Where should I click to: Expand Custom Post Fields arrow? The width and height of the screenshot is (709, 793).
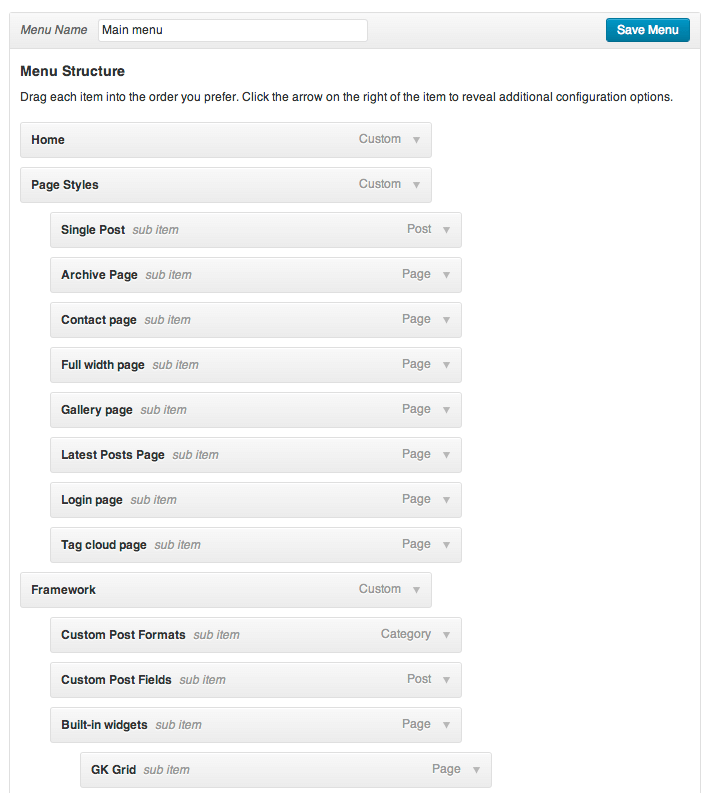point(447,680)
